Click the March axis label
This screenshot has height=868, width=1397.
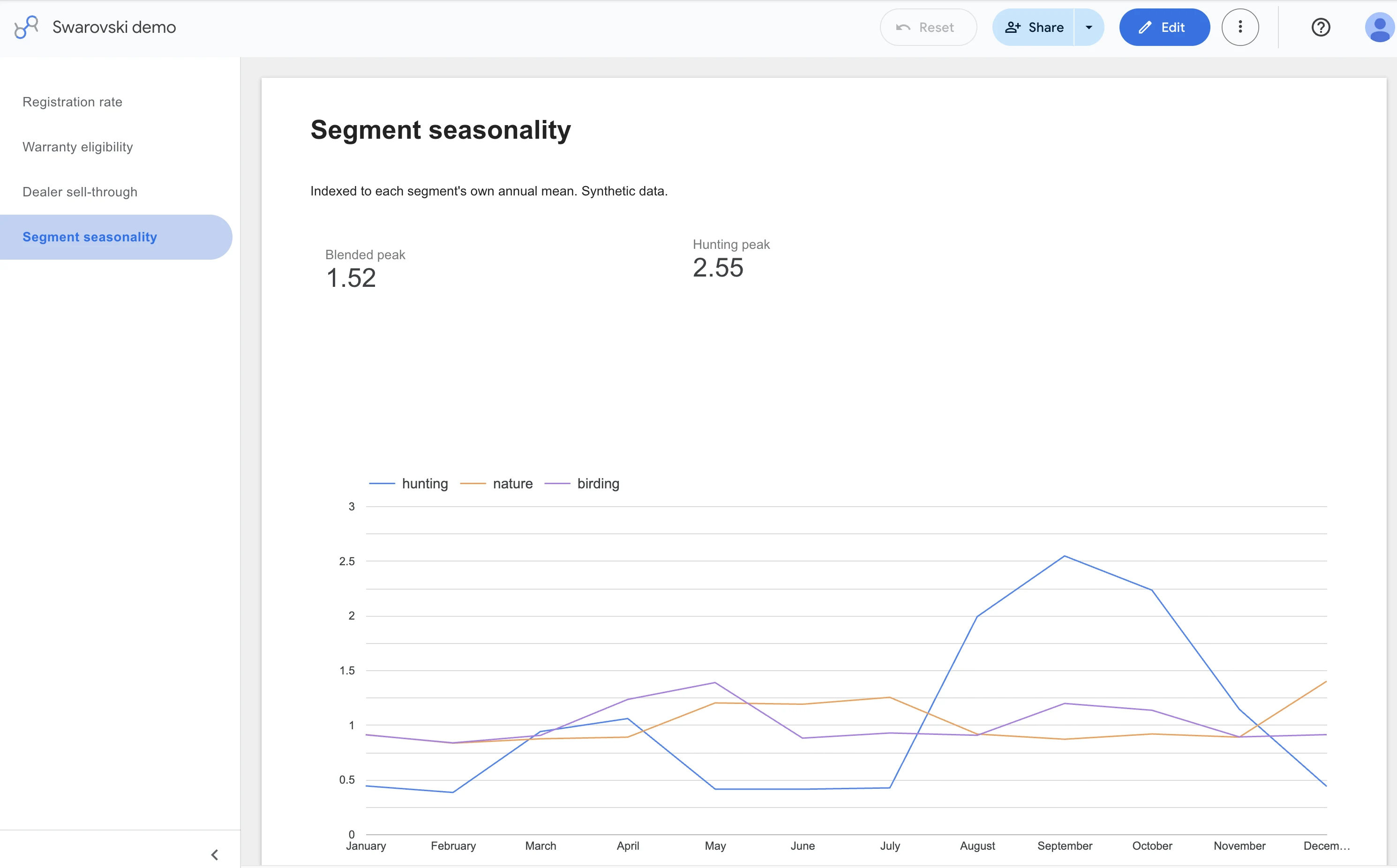coord(541,846)
